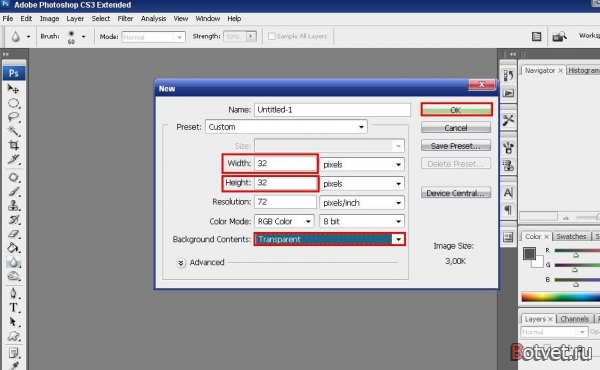Viewport: 600px width, 370px height.
Task: Adjust the R color slider
Action: coord(576,255)
